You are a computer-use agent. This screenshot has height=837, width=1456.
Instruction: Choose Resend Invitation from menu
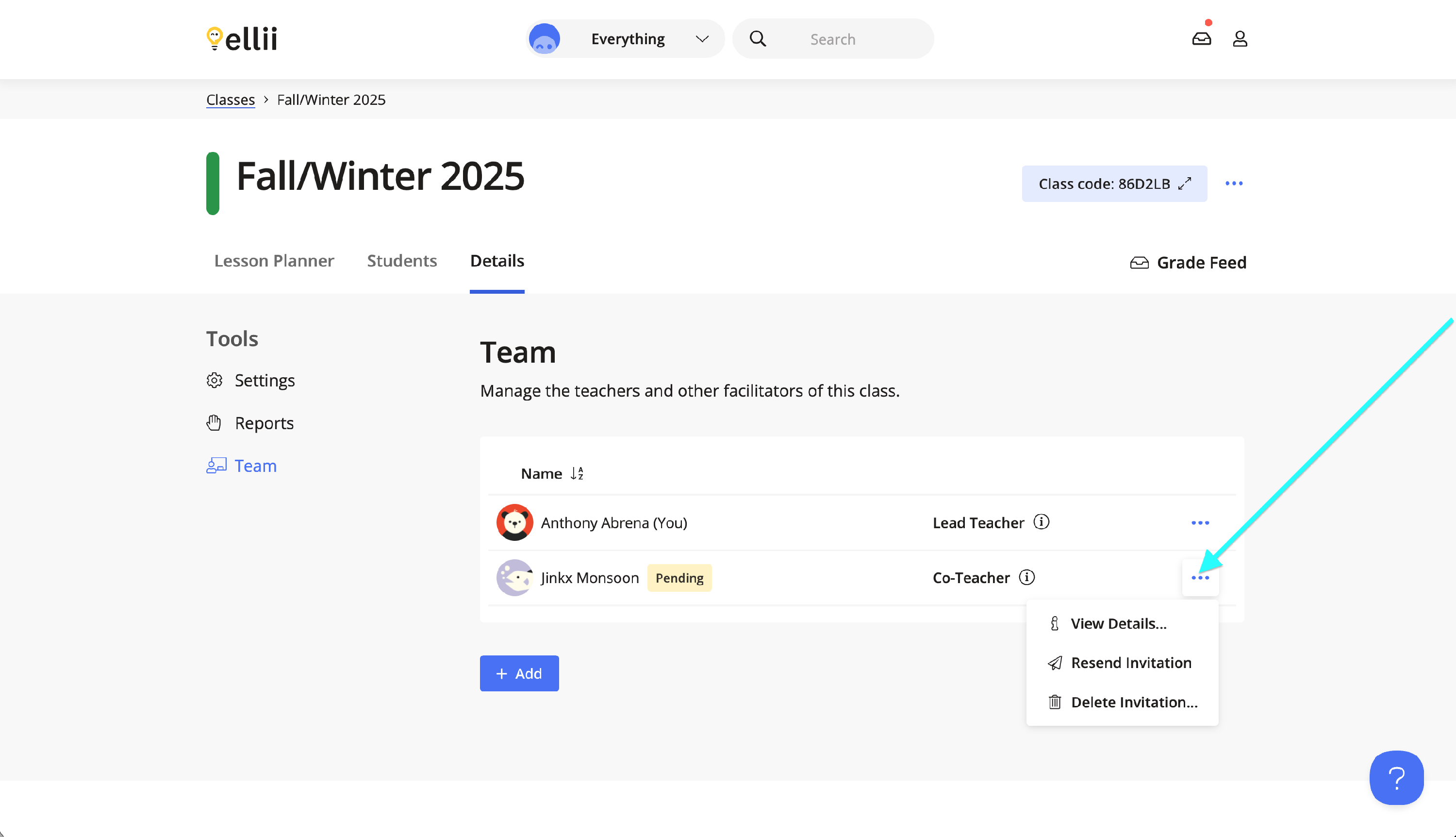pyautogui.click(x=1130, y=663)
